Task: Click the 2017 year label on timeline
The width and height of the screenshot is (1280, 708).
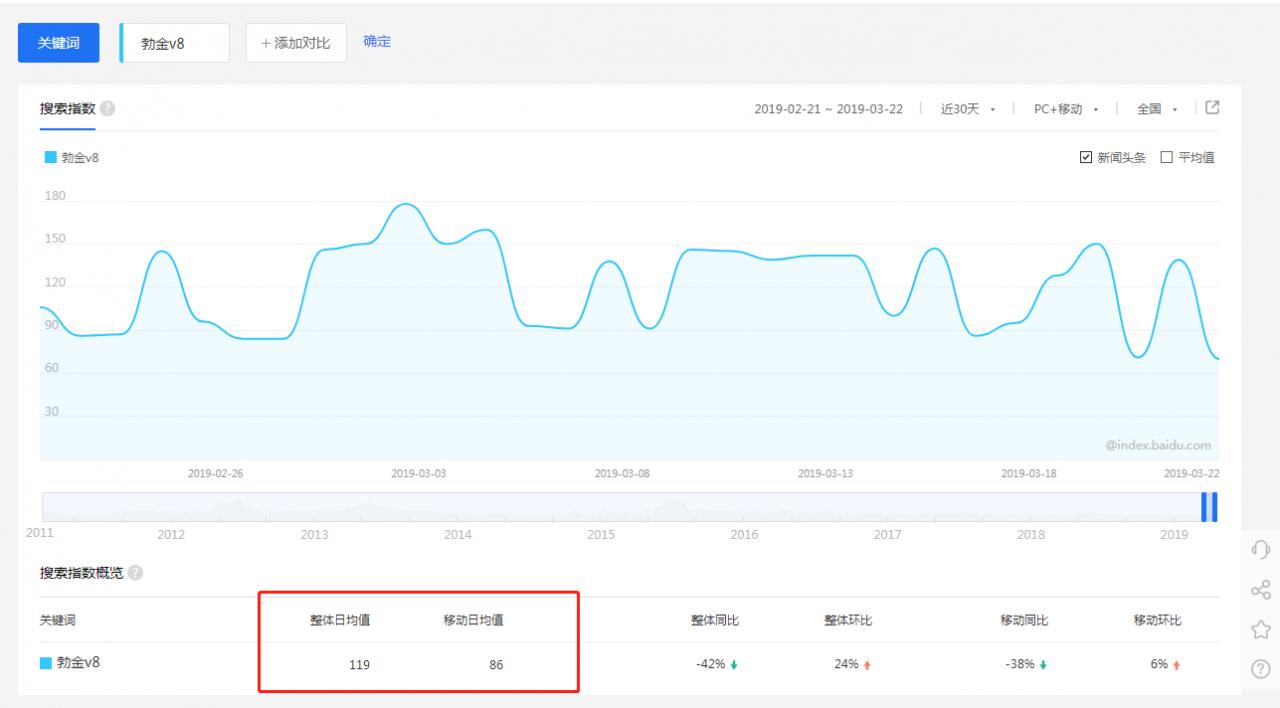Action: coord(887,535)
